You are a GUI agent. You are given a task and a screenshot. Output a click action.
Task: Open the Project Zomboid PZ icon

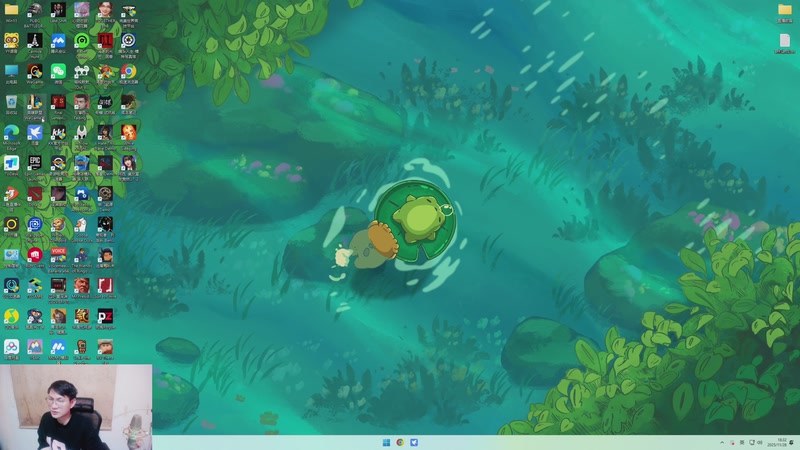tap(105, 316)
